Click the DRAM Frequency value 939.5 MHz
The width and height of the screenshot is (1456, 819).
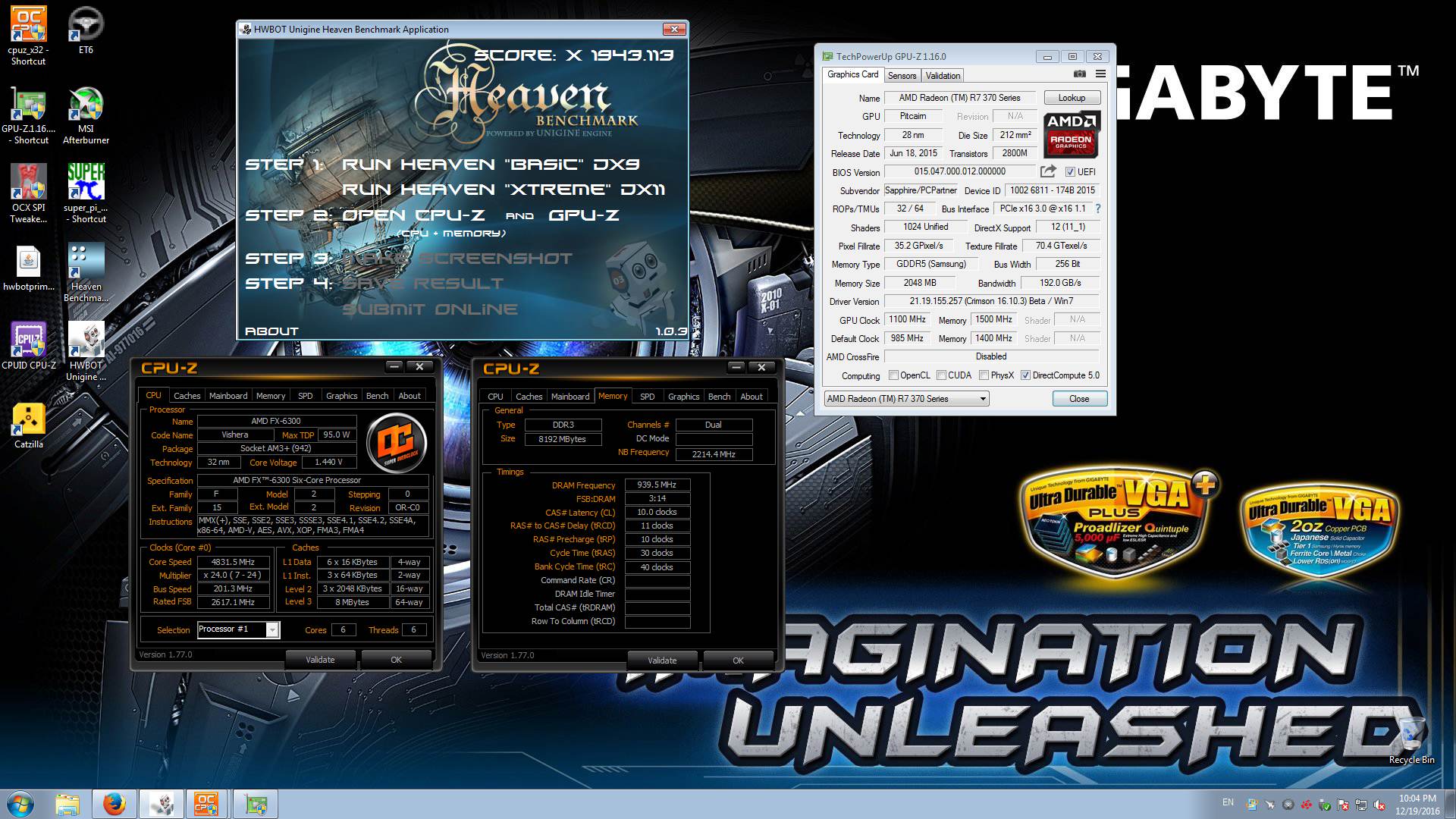click(657, 485)
